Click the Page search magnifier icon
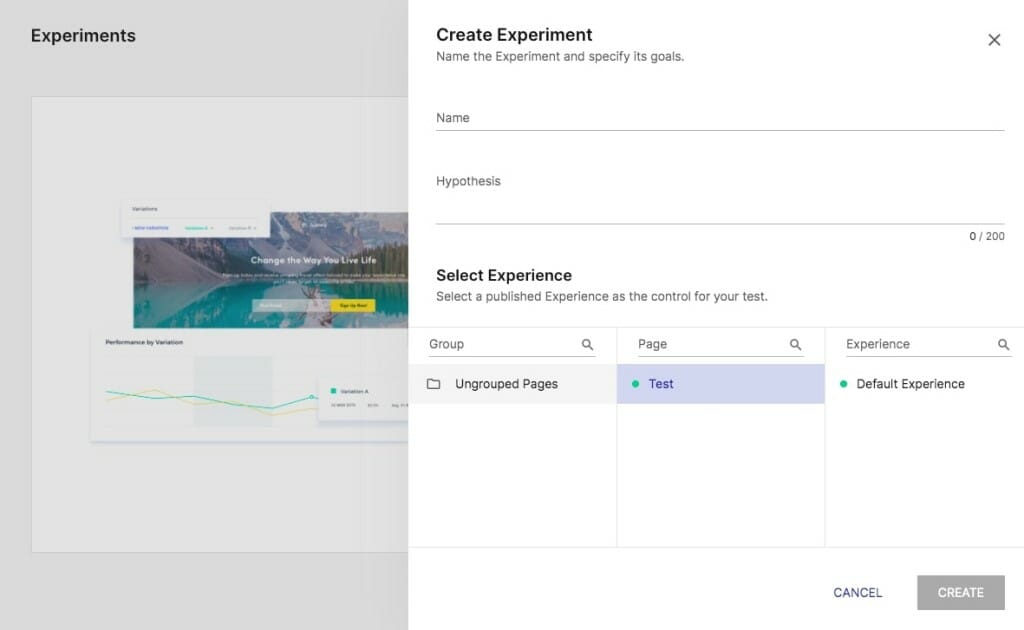1024x630 pixels. tap(795, 345)
